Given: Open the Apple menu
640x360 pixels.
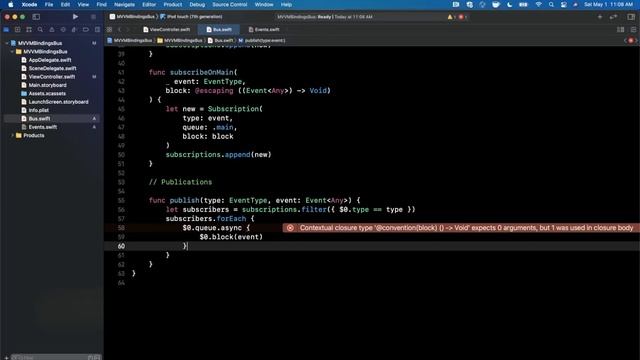Looking at the screenshot, I should point(11,4).
